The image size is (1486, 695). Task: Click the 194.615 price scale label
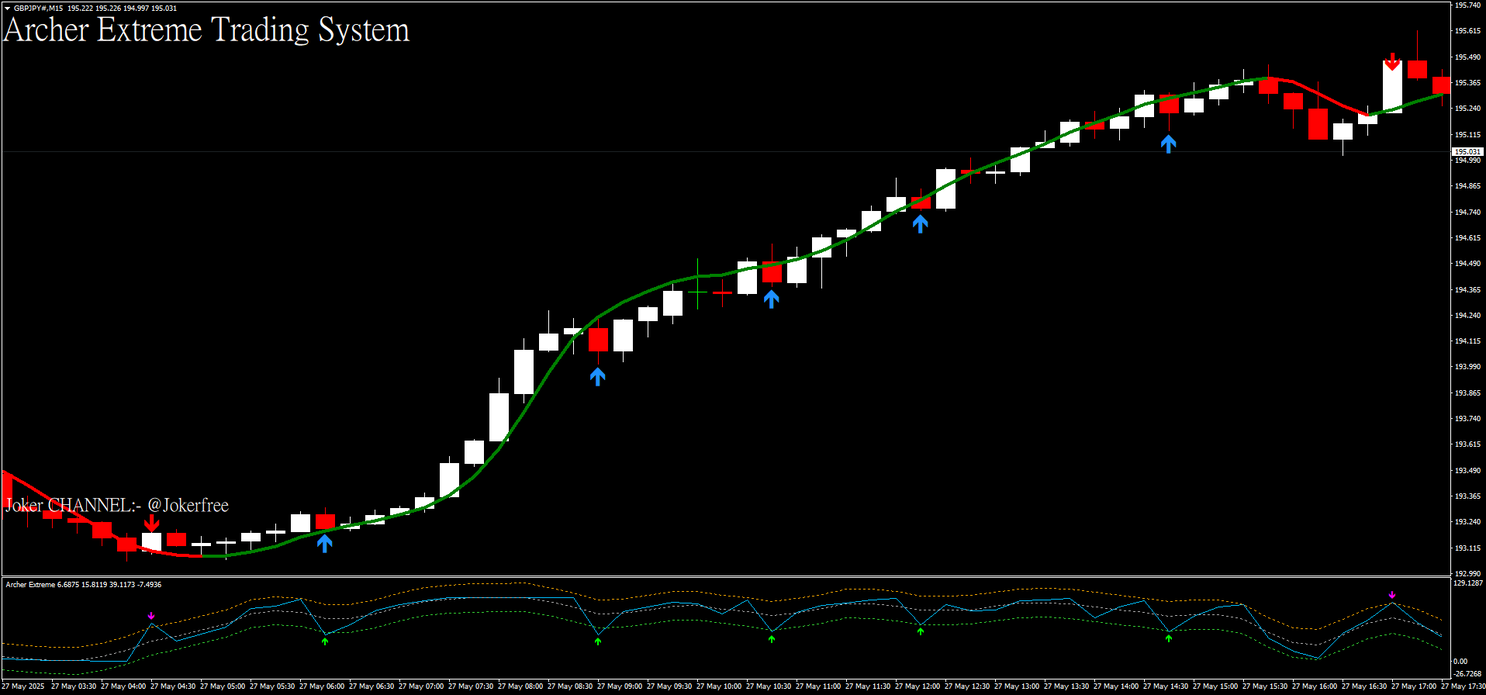click(1467, 238)
